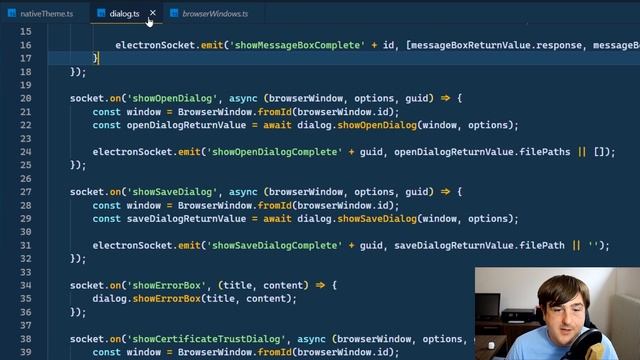This screenshot has width=640, height=360.
Task: Click messageBoxReturnValue.response on line 16
Action: 496,45
